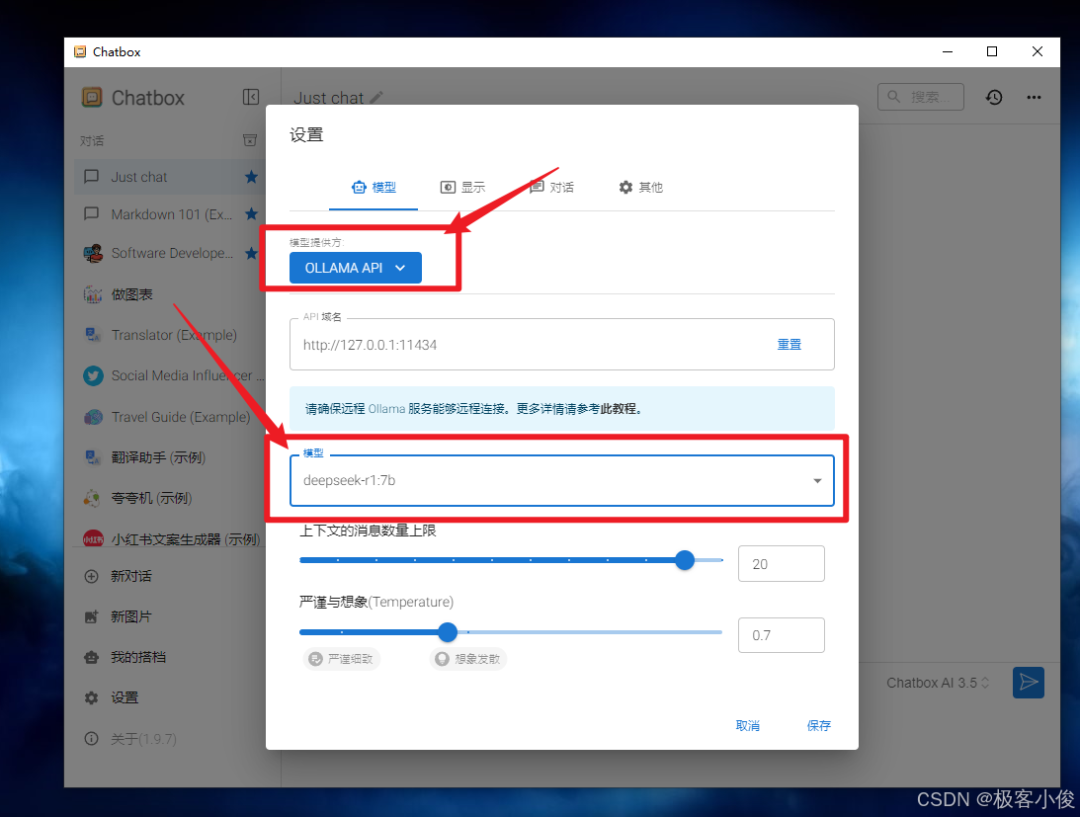1080x817 pixels.
Task: Click the 做图表 chart icon
Action: [x=92, y=294]
